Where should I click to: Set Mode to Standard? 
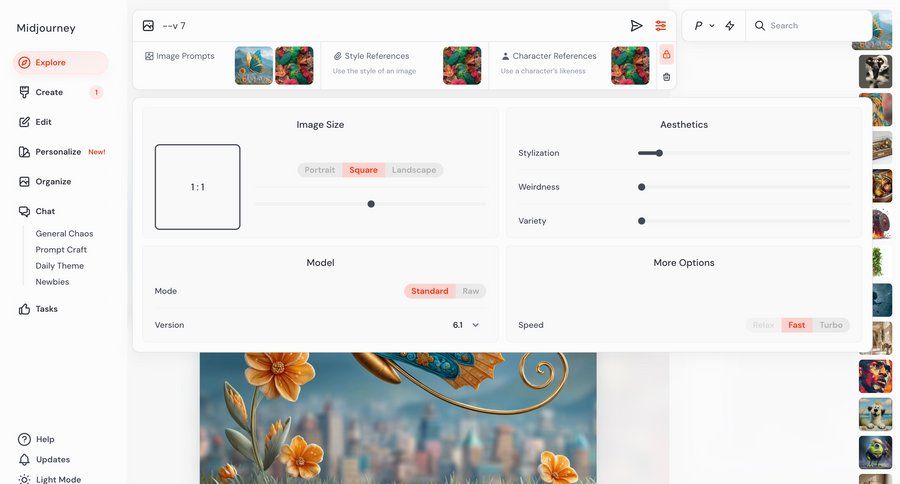[x=429, y=291]
